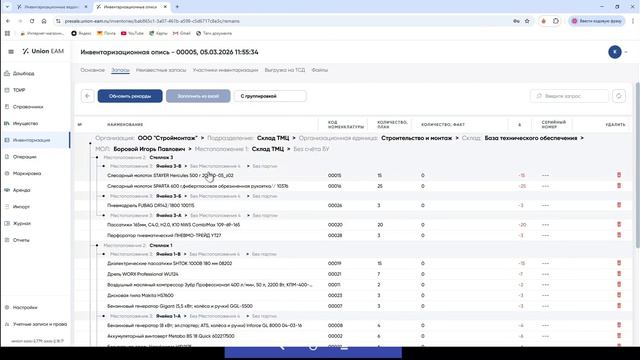Screen dimensions: 640x360
Task: Delete the Пневмодрель FUBAG row
Action: tap(619, 205)
